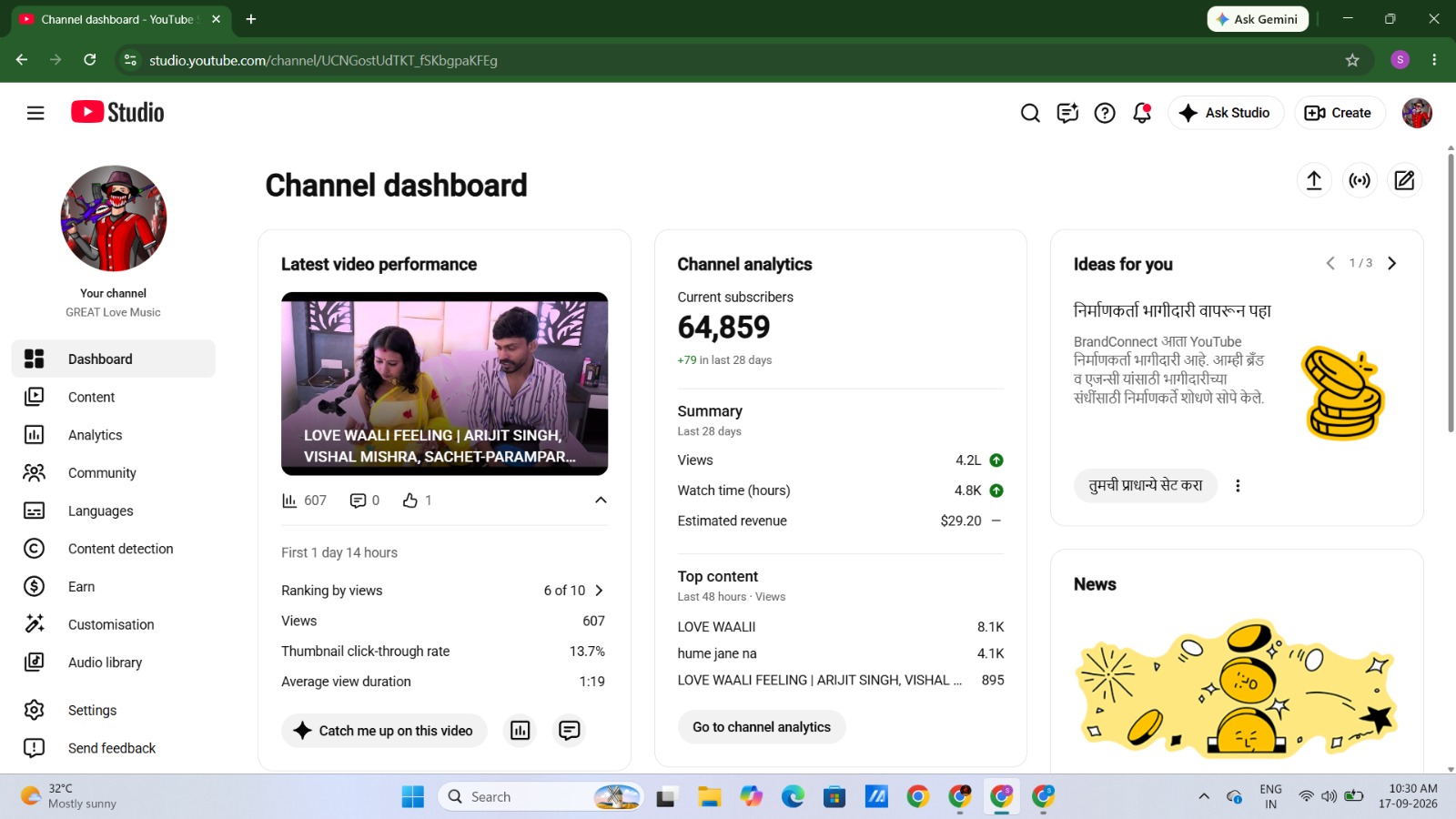Click the Windows taskbar Search box
Viewport: 1456px width, 819px height.
click(x=541, y=797)
